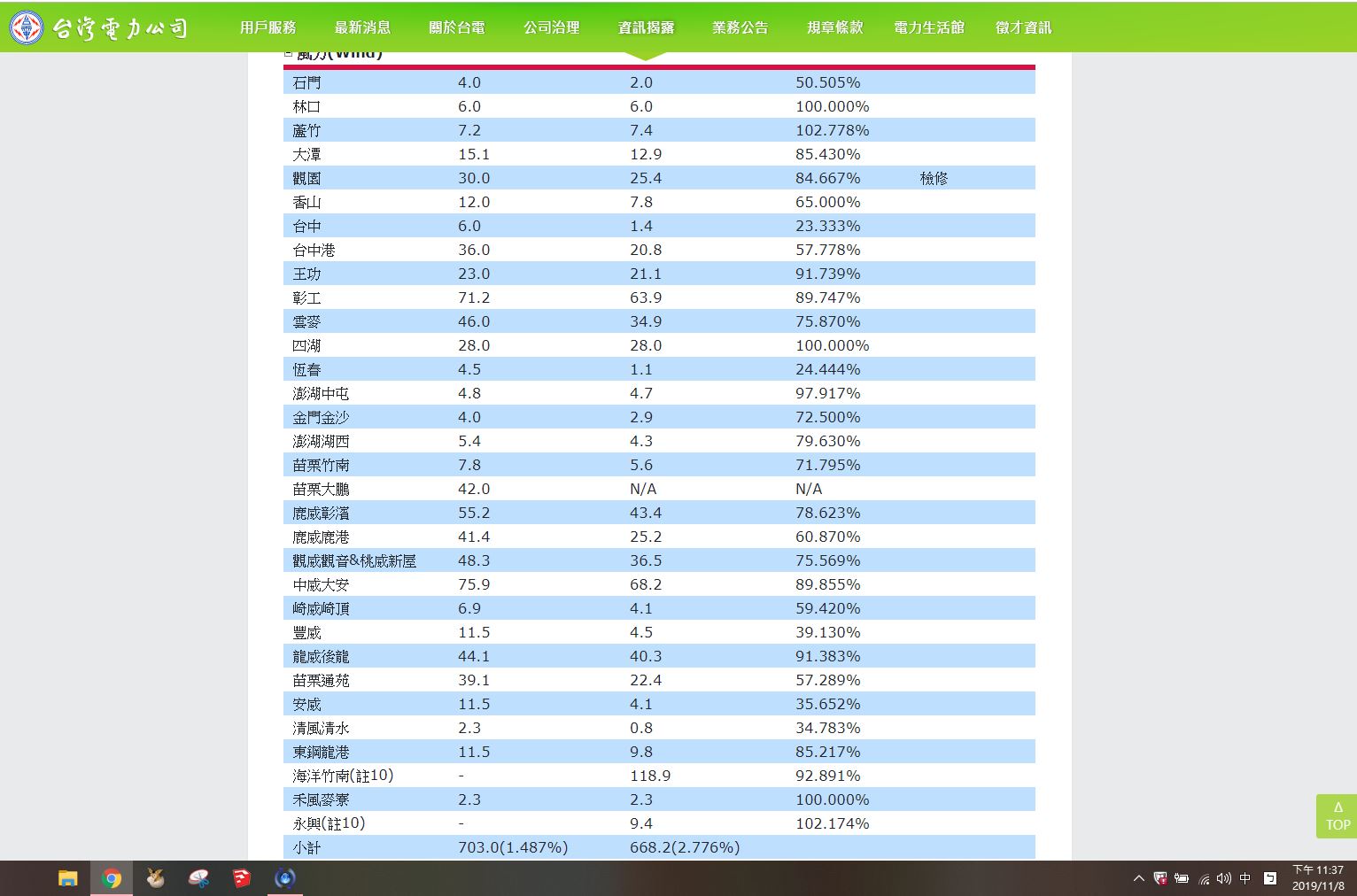Open the clock showing 下午 11:37
Image resolution: width=1357 pixels, height=896 pixels.
1318,877
